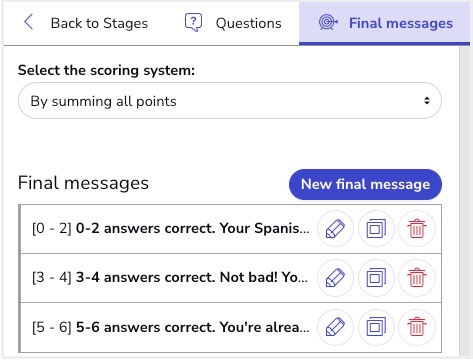473x360 pixels.
Task: Select the Final messages tab
Action: [x=384, y=23]
